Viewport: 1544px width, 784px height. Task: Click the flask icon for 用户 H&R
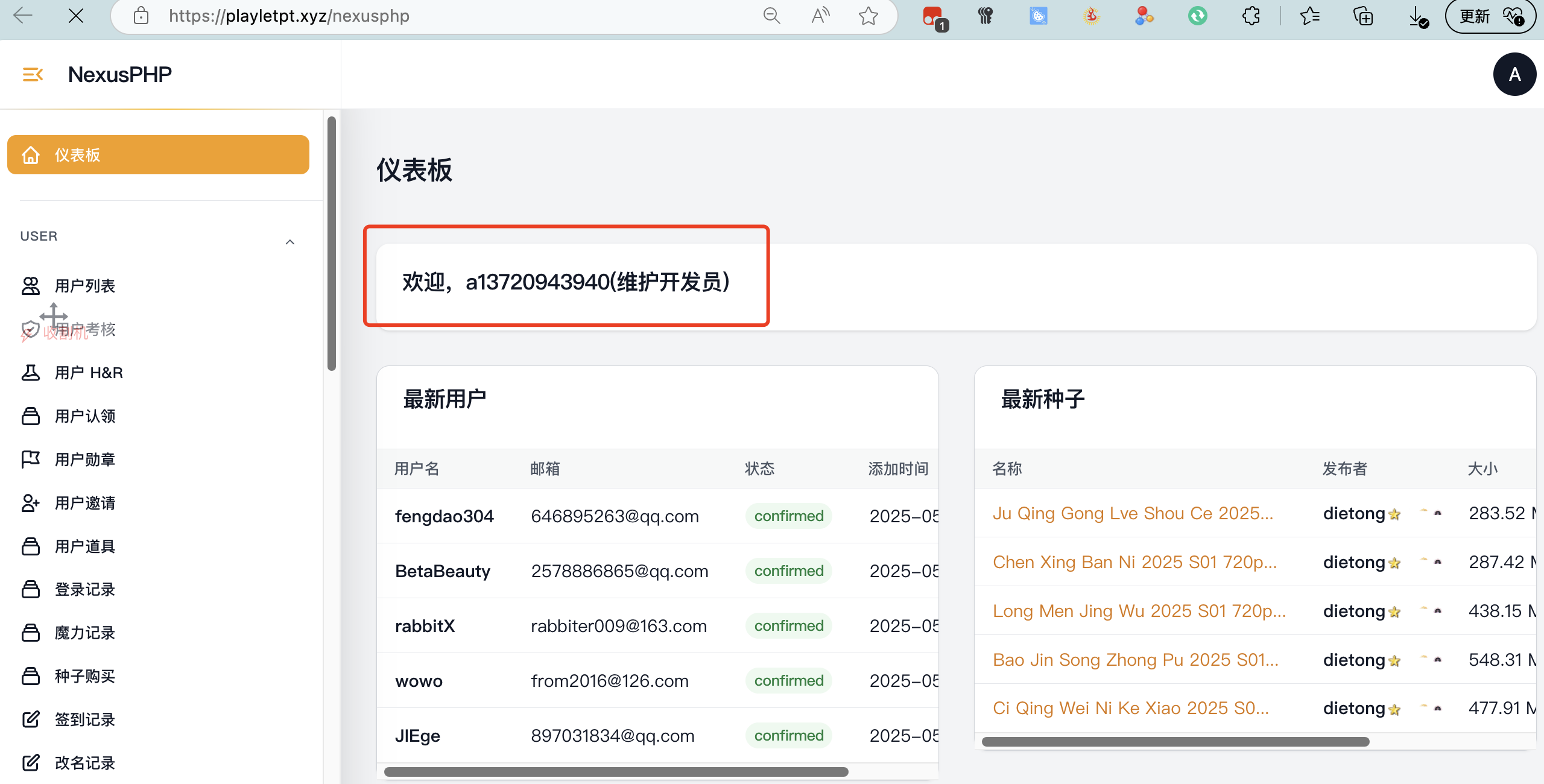(31, 373)
